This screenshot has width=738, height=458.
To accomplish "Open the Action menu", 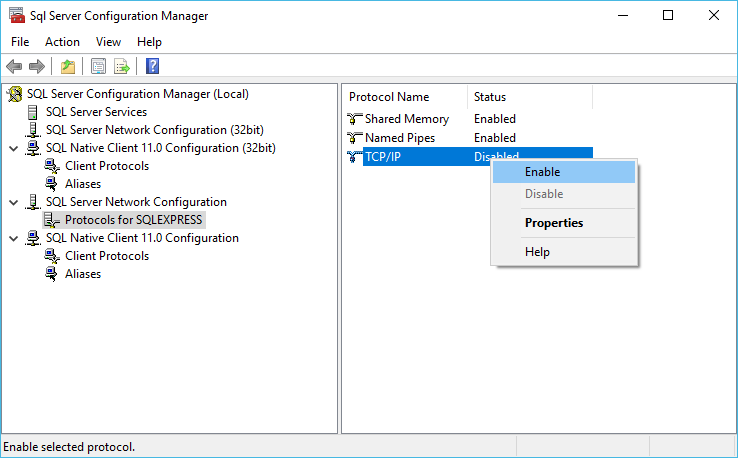I will 62,42.
